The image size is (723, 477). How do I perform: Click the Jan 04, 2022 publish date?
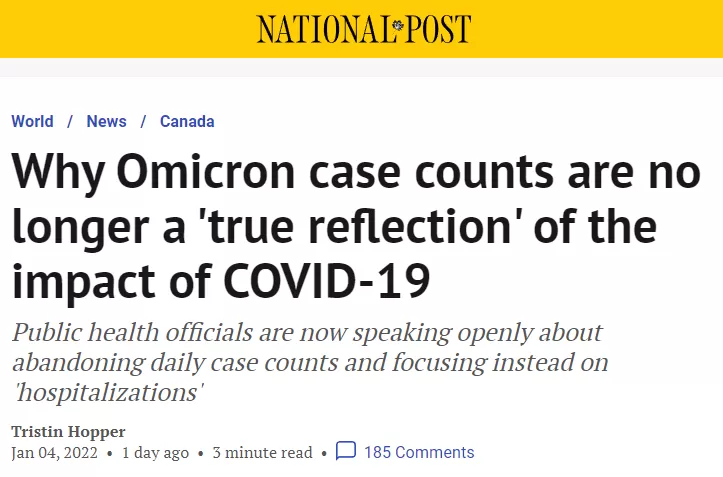(54, 453)
